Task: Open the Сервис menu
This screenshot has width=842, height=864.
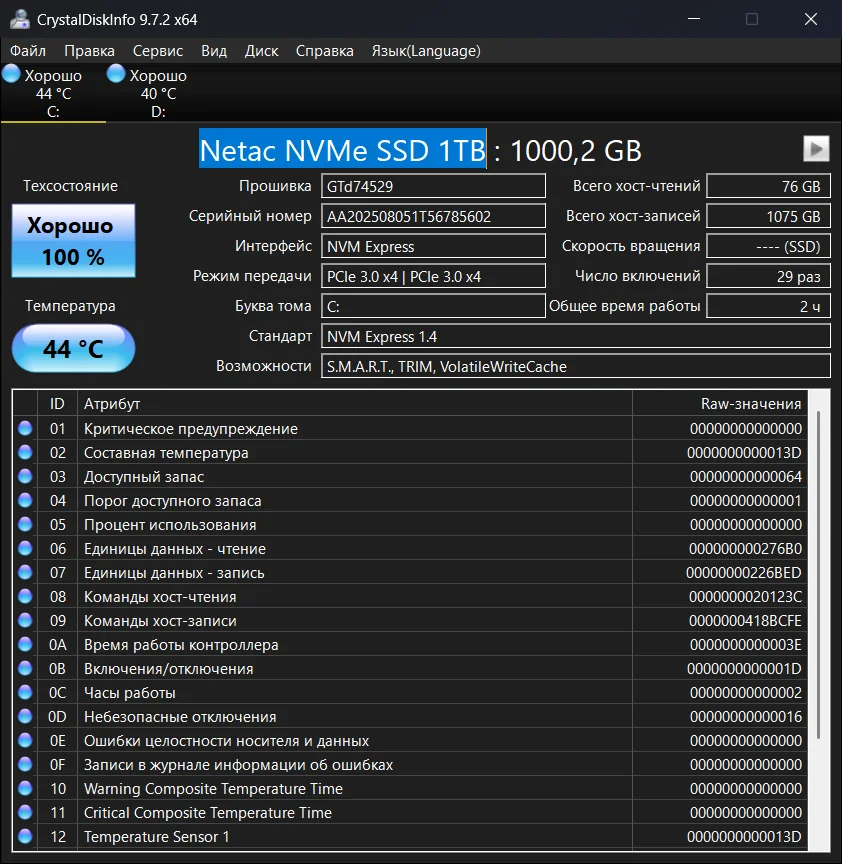Action: 158,51
